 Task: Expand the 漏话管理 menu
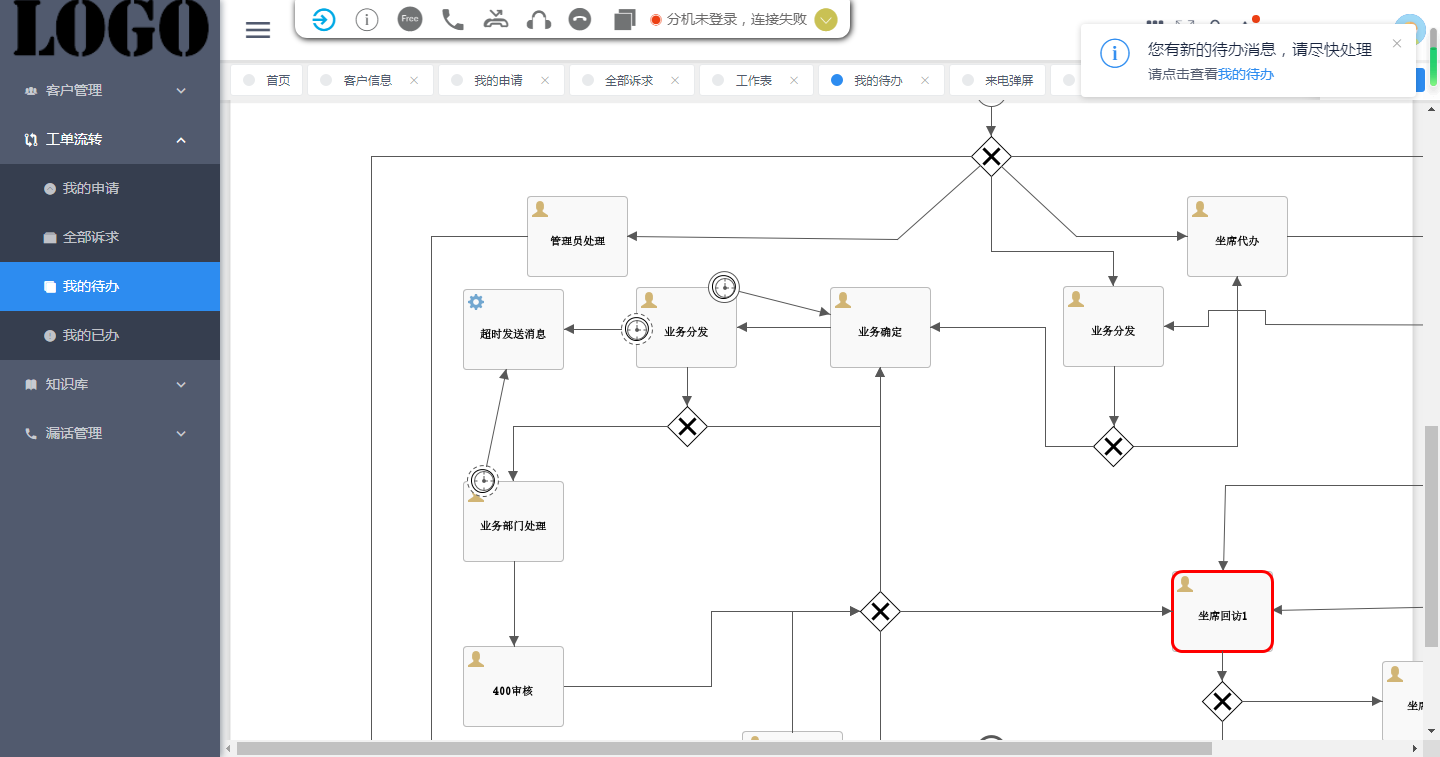point(110,433)
